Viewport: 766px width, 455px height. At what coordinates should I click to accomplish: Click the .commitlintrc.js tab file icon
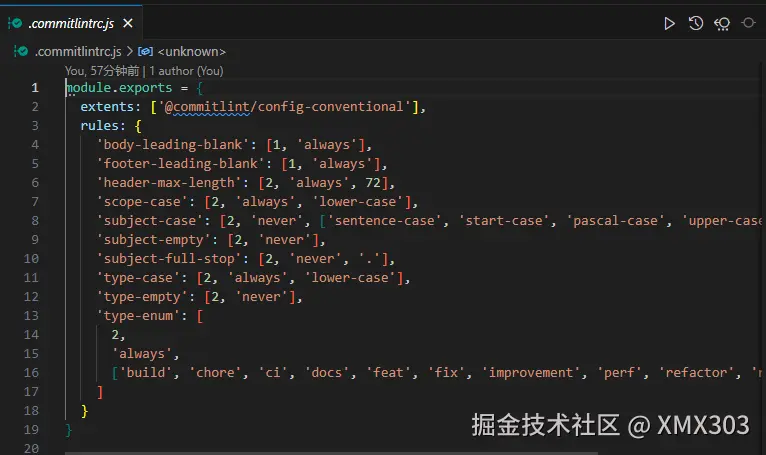click(15, 23)
